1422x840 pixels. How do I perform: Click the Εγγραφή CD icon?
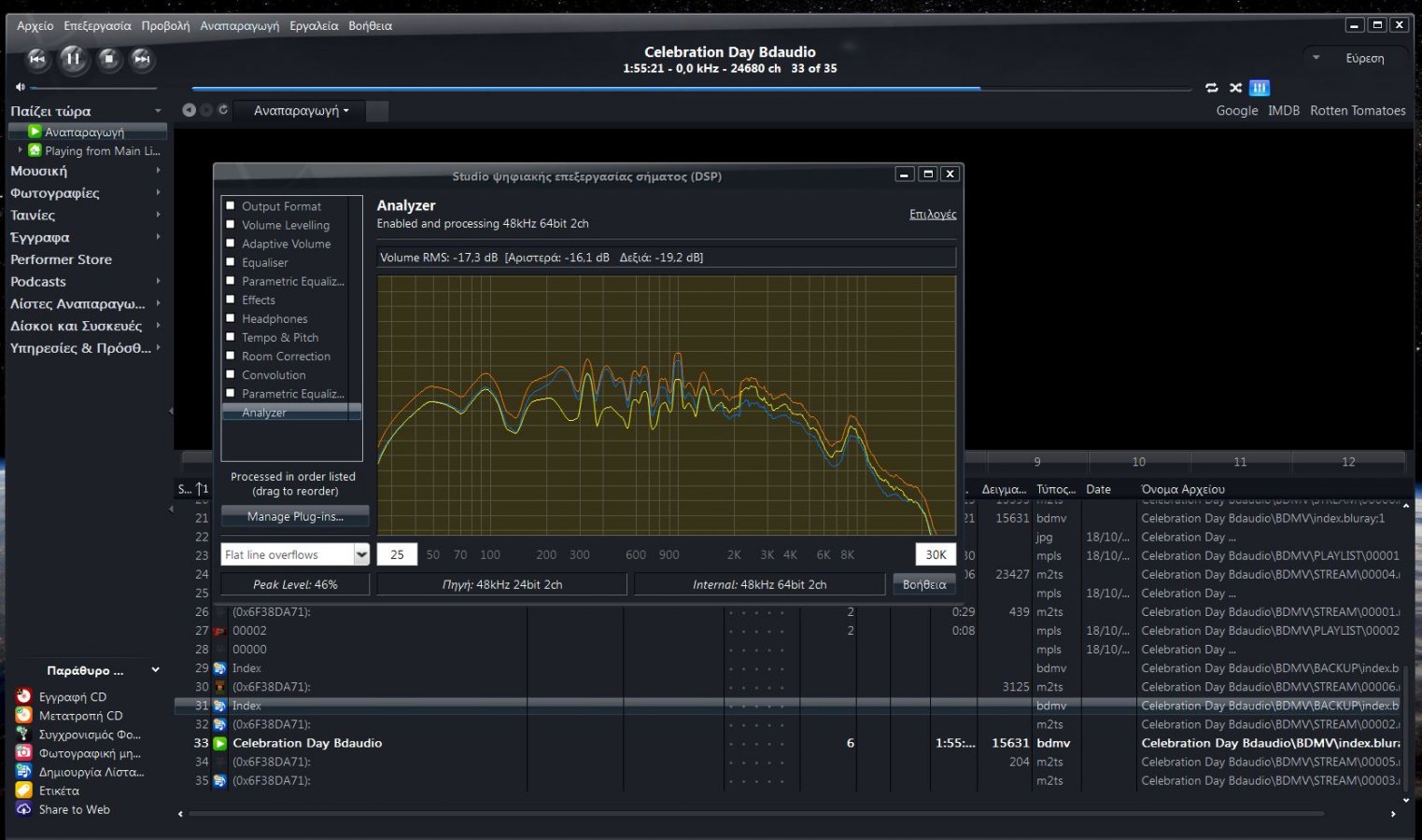coord(24,696)
